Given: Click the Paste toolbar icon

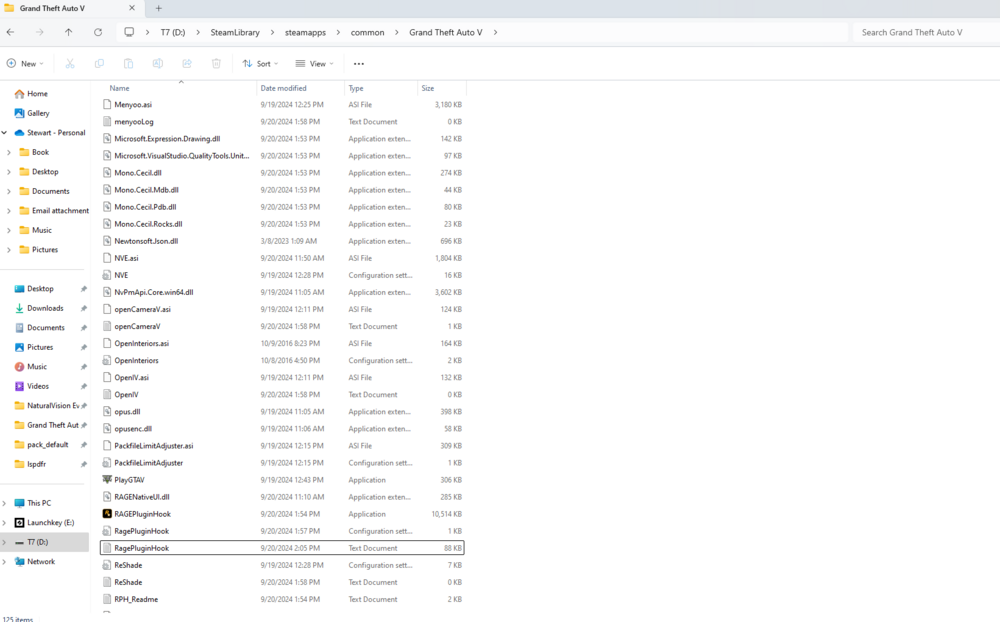Looking at the screenshot, I should point(128,63).
